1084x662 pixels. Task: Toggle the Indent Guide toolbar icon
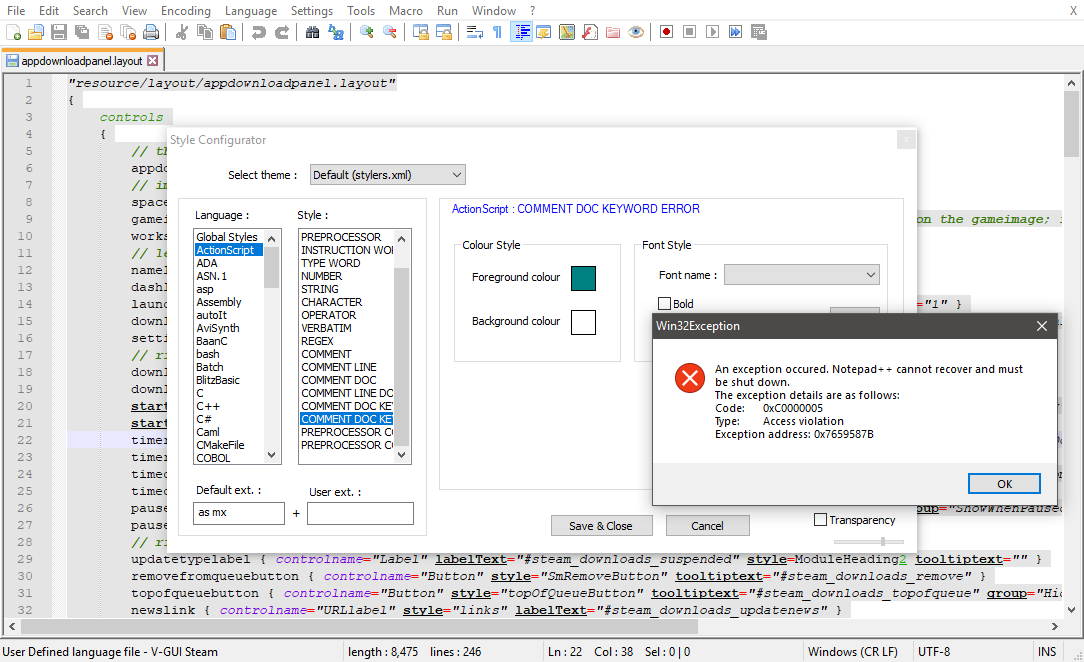[521, 32]
